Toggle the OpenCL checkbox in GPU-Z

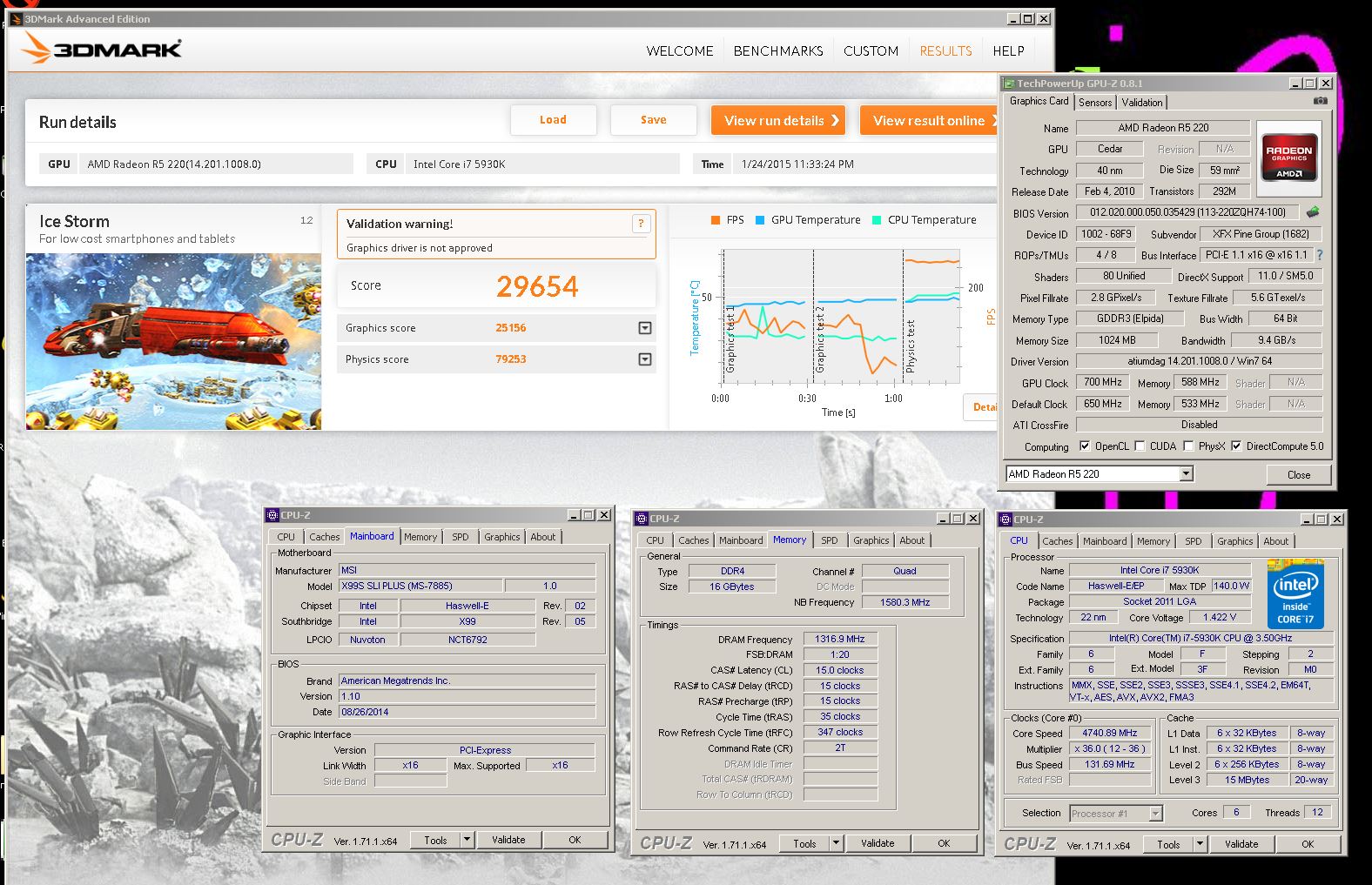(1085, 446)
